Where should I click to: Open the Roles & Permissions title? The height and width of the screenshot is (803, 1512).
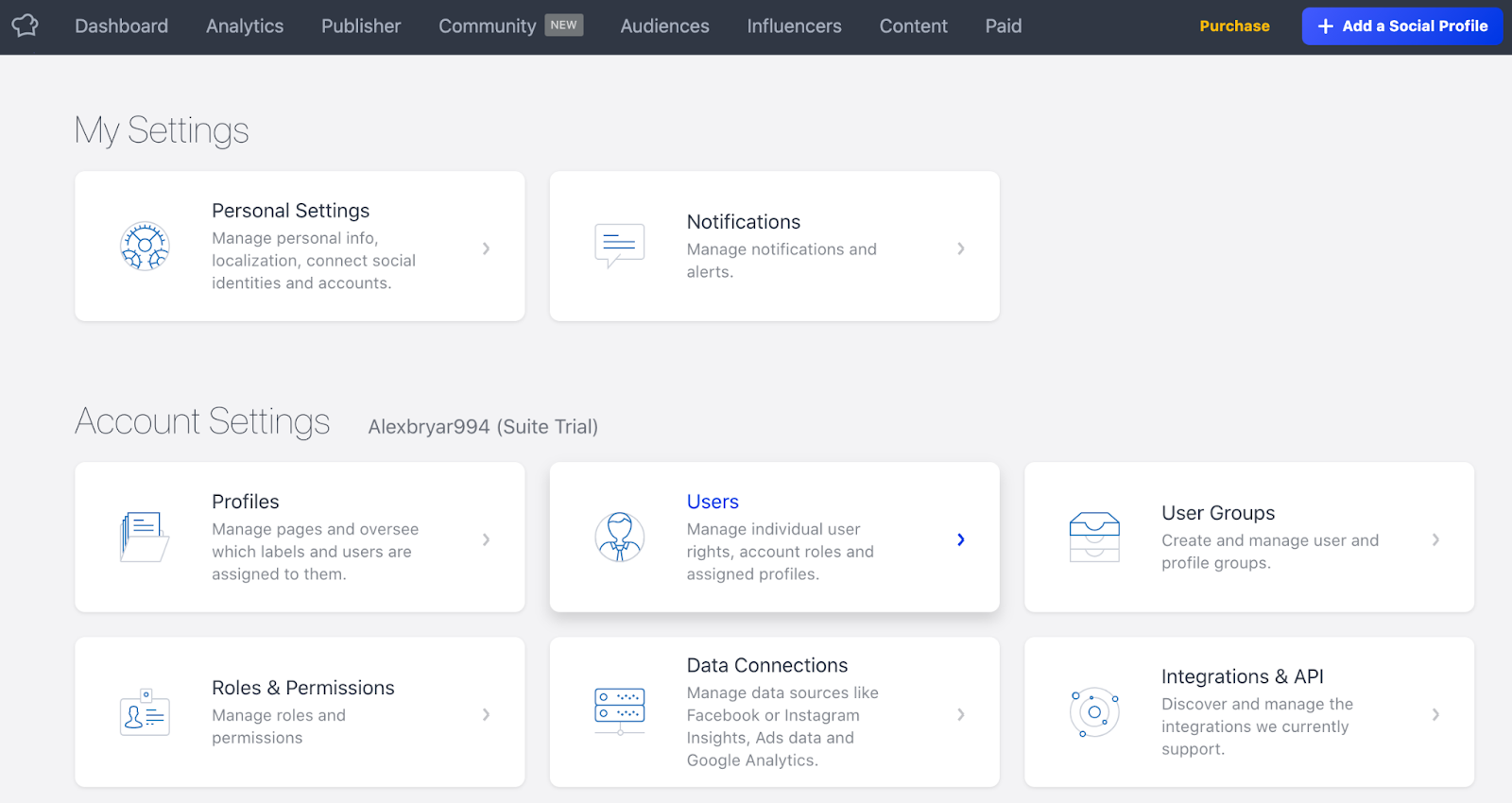pyautogui.click(x=303, y=688)
